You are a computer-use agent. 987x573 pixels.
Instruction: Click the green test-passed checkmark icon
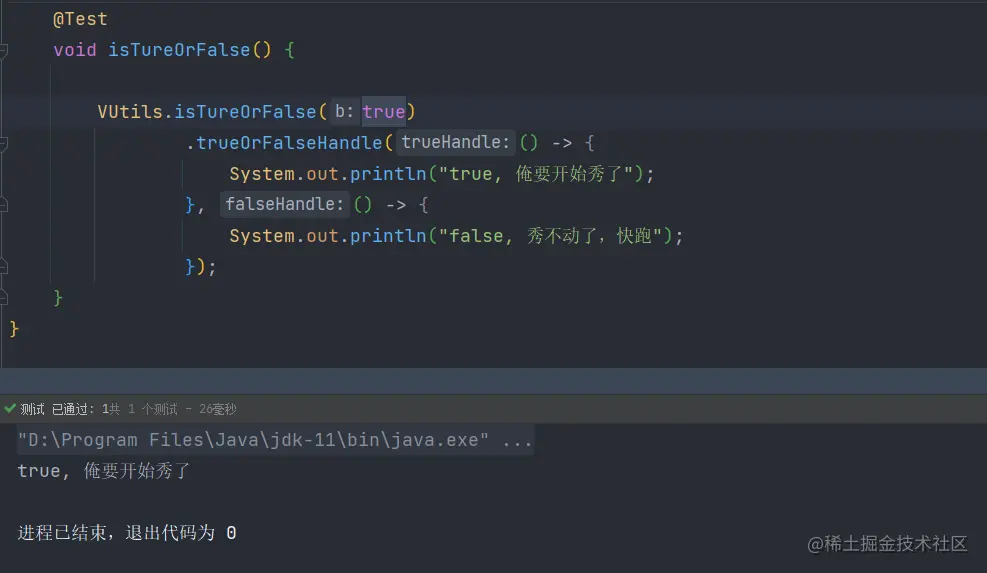coord(9,409)
